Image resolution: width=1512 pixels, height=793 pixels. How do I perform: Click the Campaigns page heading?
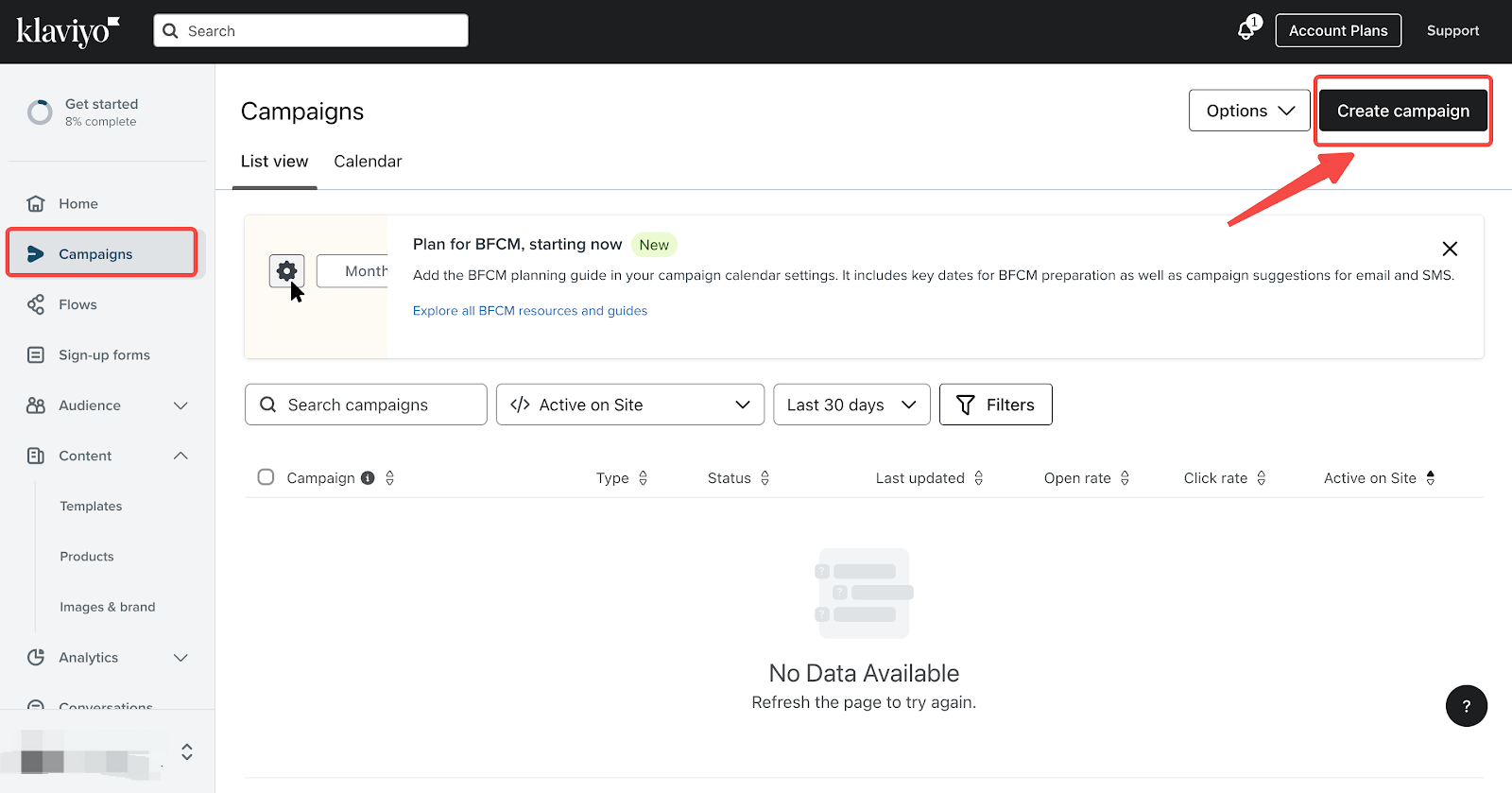pos(302,112)
